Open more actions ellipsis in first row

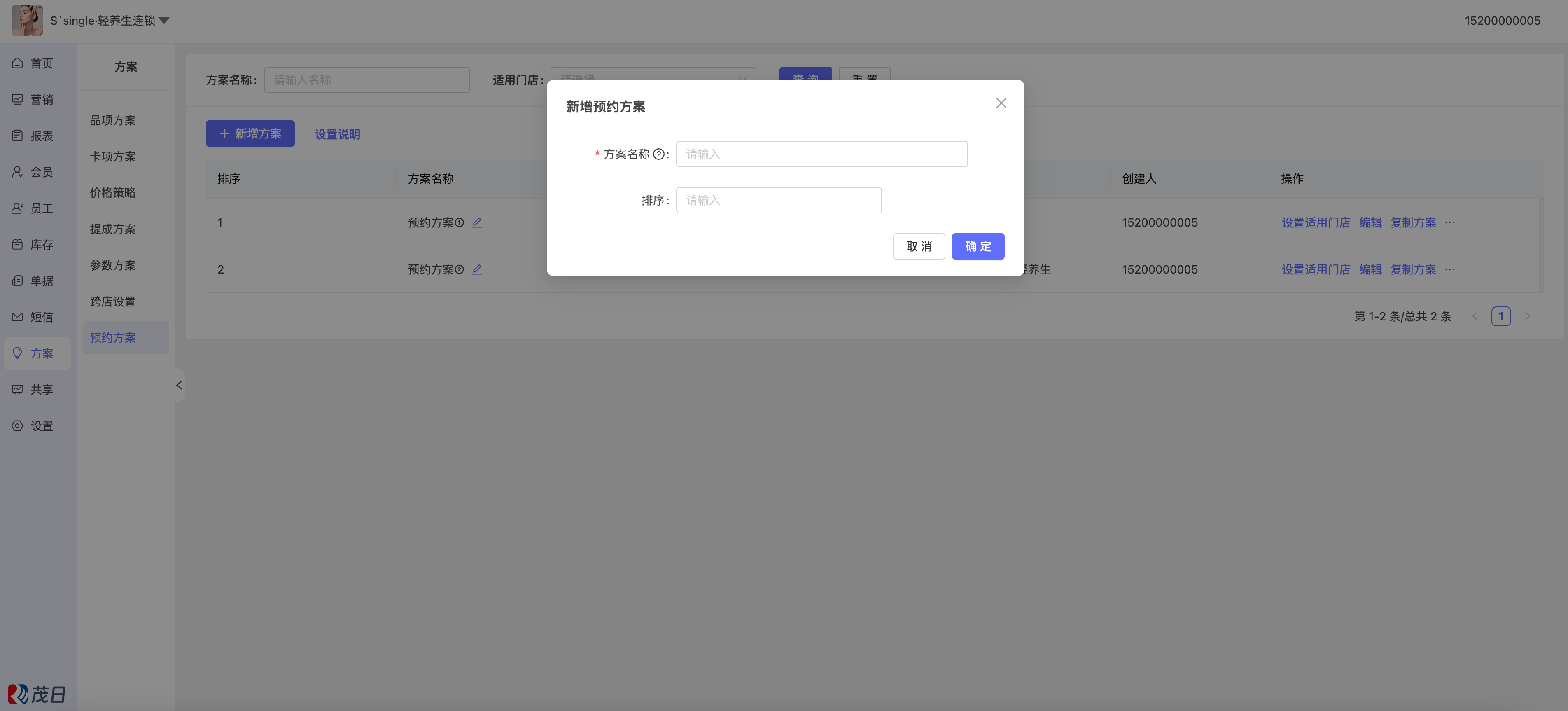click(x=1449, y=222)
